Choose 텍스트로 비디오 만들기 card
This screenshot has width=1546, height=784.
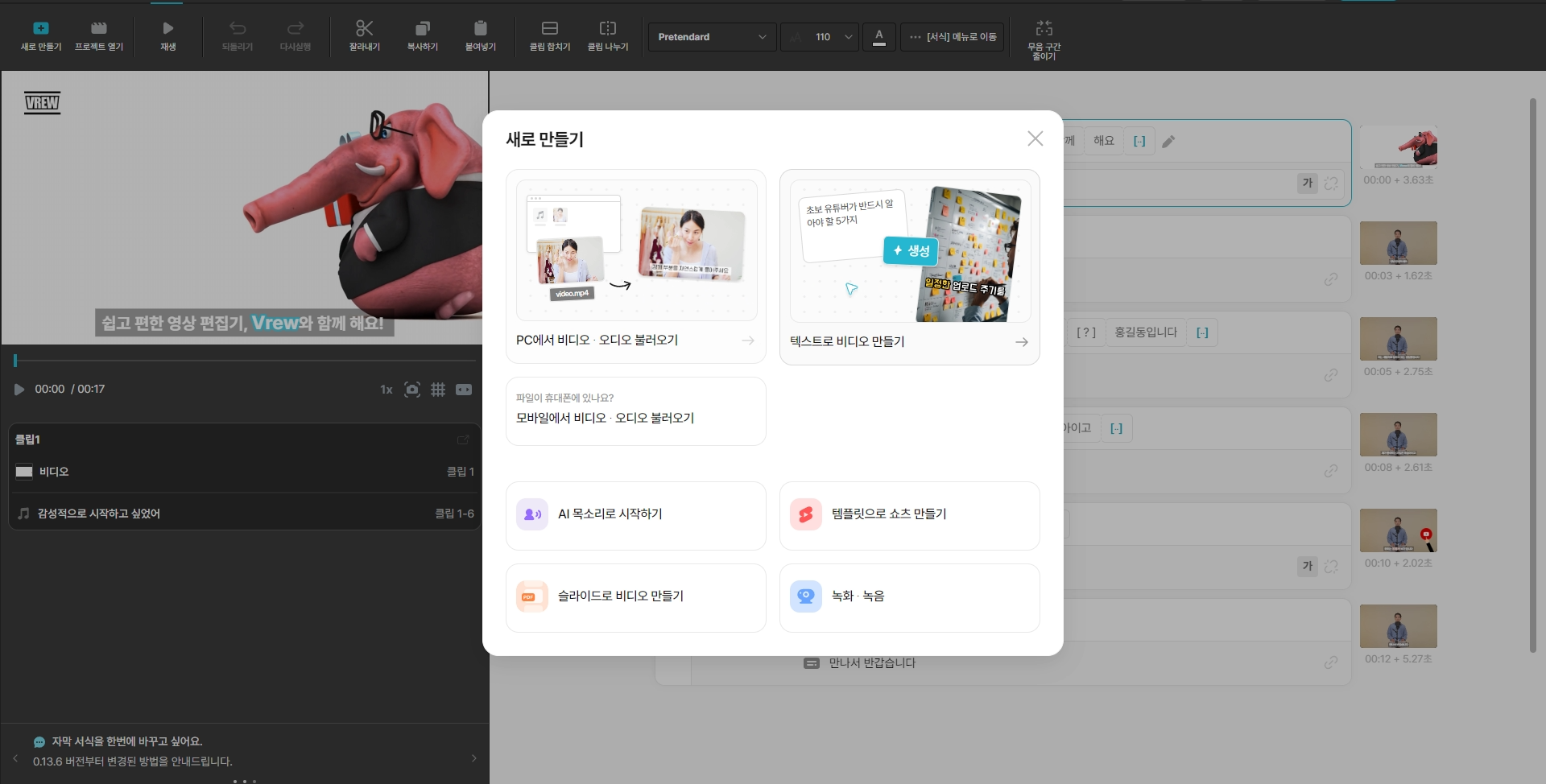pyautogui.click(x=910, y=267)
